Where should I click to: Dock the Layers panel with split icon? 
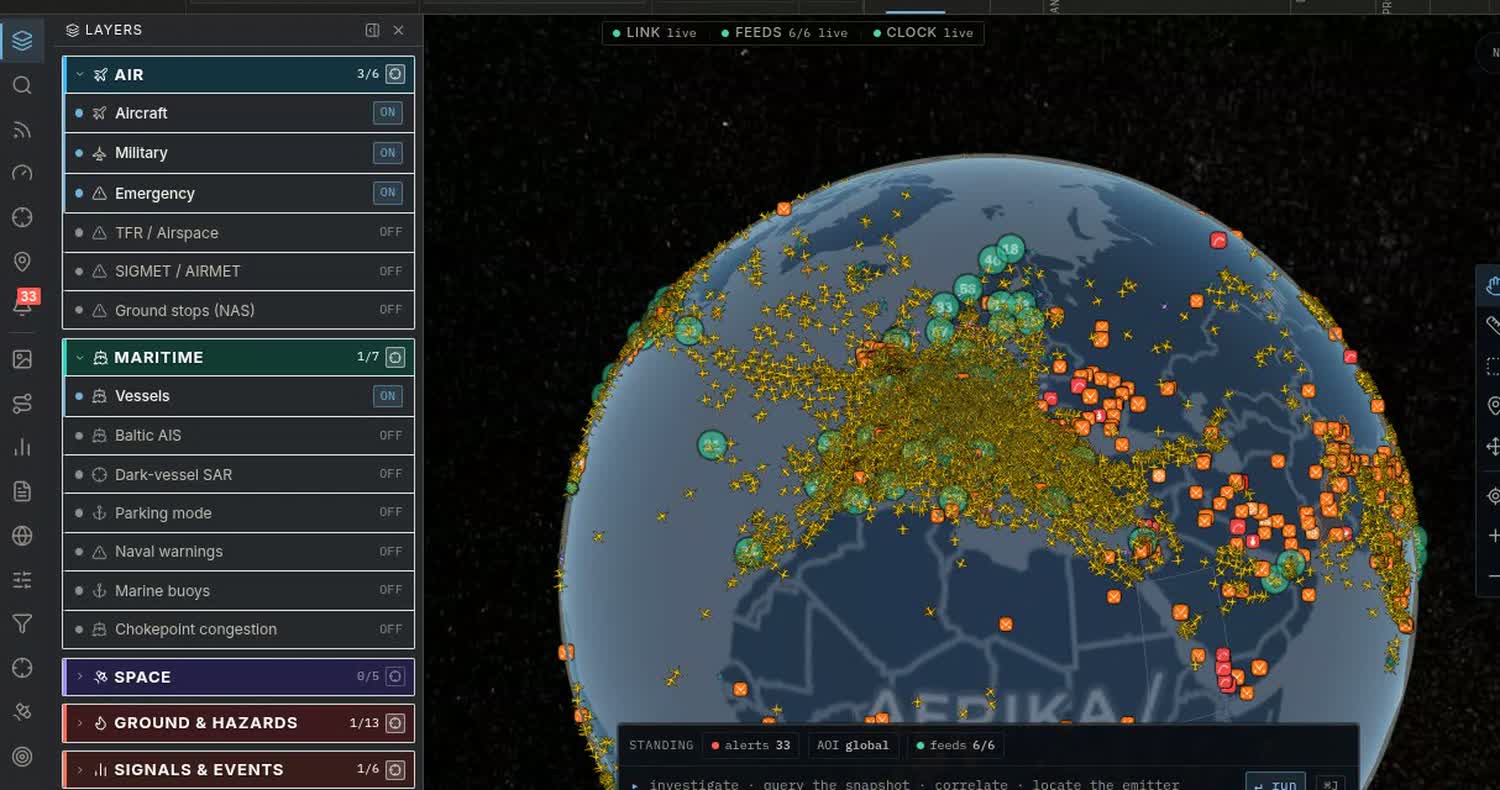(372, 30)
